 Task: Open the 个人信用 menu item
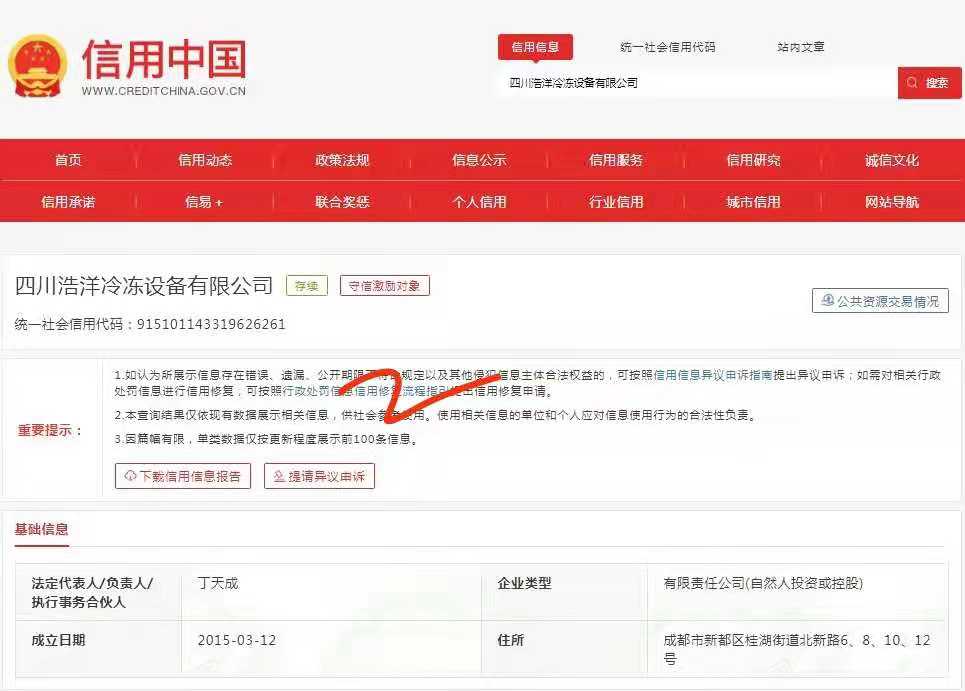point(479,202)
